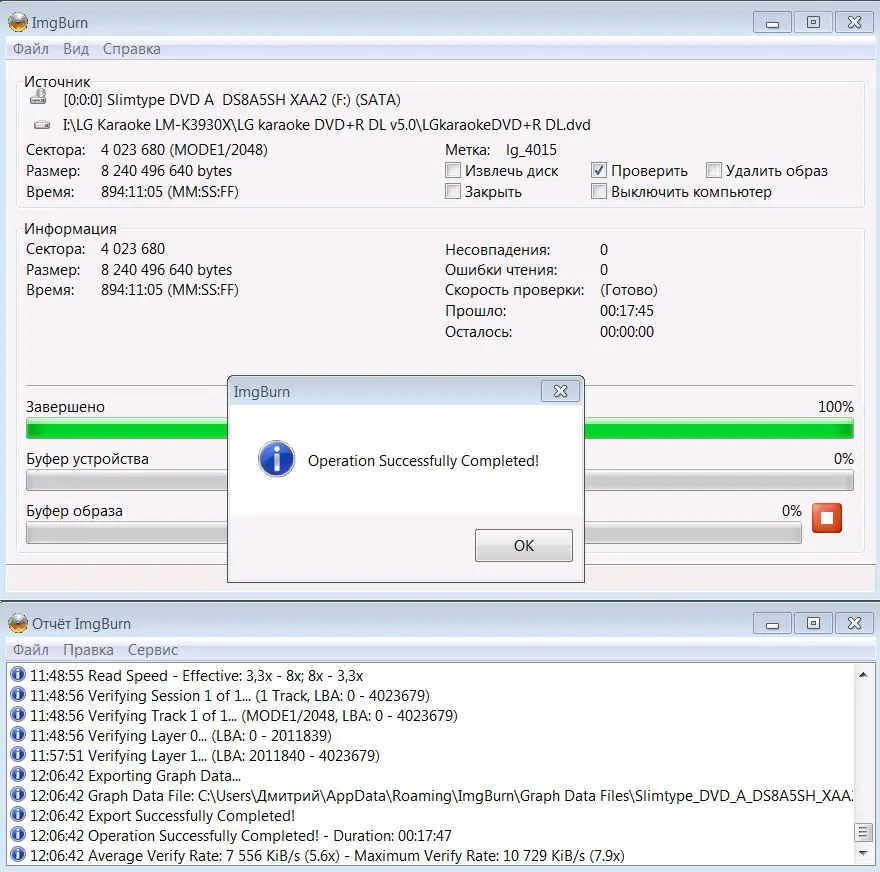
Task: Click the Буфер устройства progress bar
Action: (x=439, y=481)
